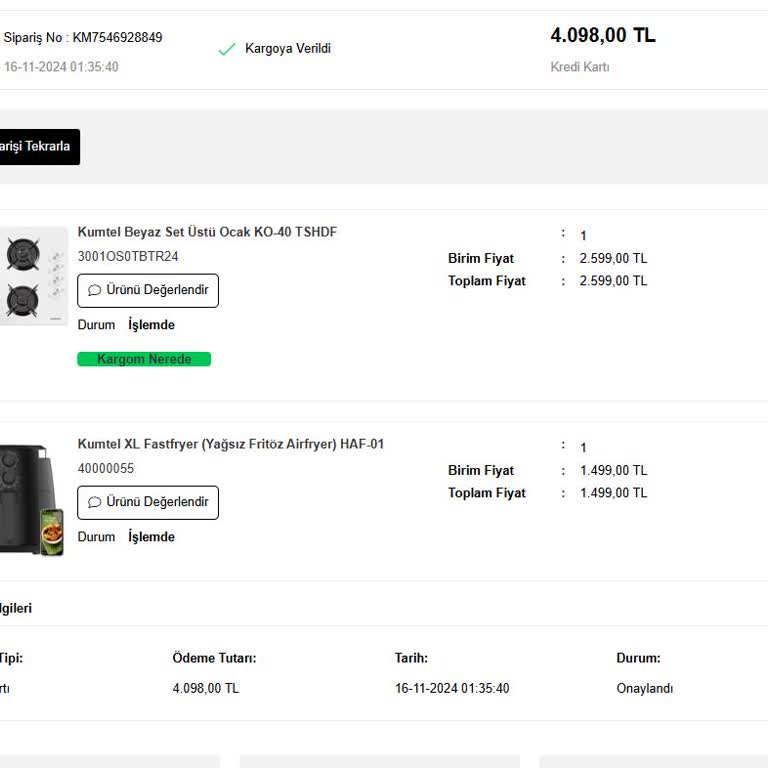Screen dimensions: 768x768
Task: Click speech bubble icon in Ocak review button
Action: tap(95, 290)
